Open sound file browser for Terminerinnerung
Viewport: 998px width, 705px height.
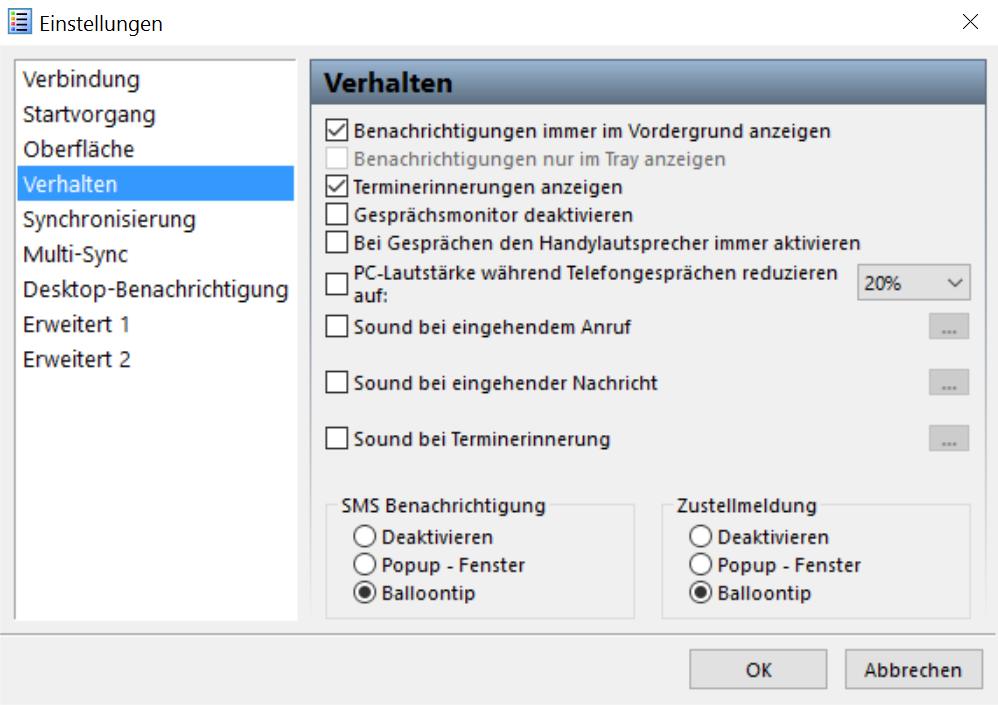pyautogui.click(x=948, y=438)
